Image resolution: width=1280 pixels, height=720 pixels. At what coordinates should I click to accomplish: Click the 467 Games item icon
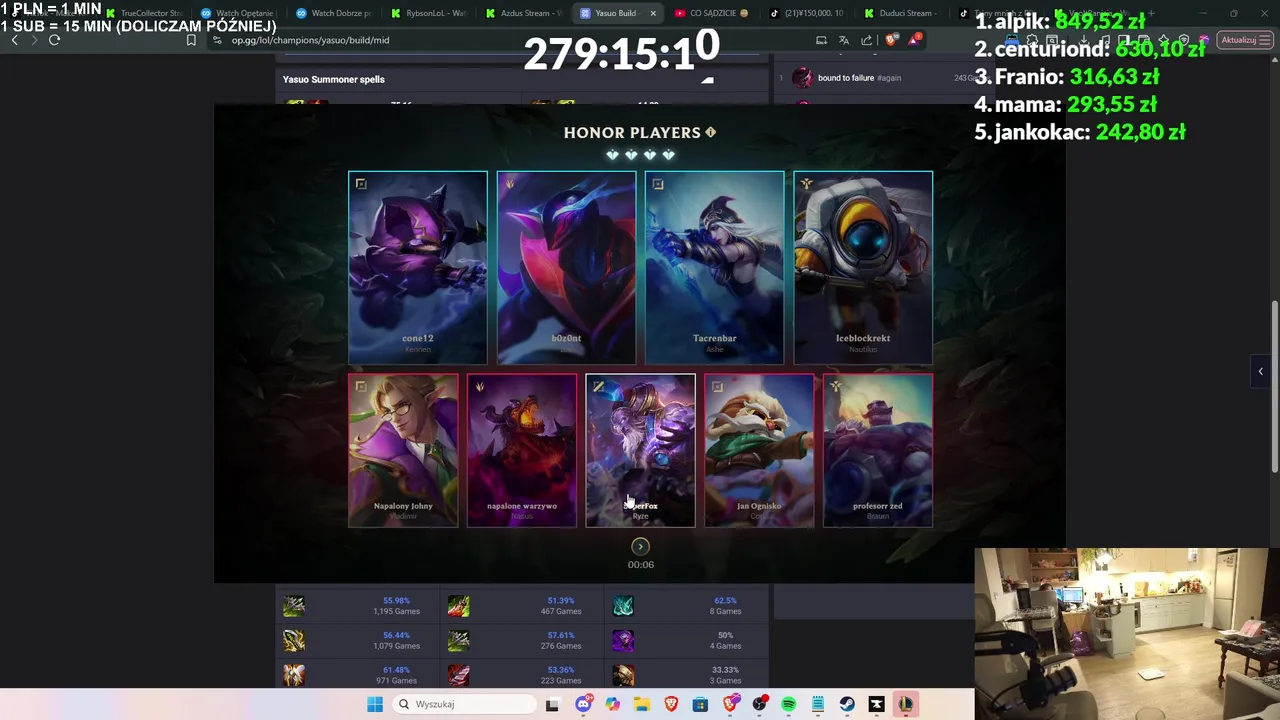point(459,605)
